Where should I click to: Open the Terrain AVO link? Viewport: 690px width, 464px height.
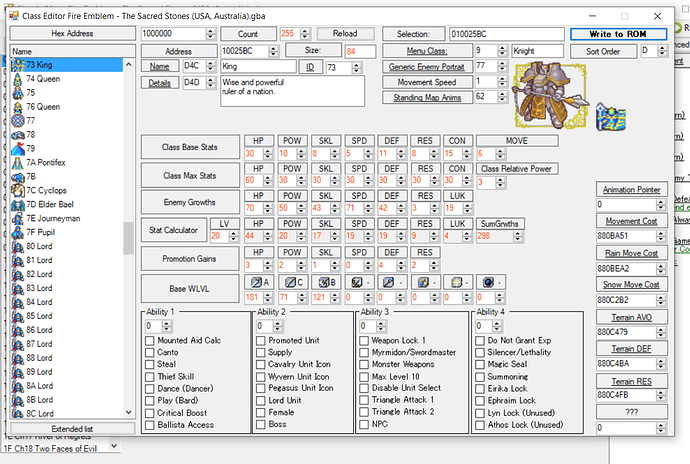pos(631,317)
